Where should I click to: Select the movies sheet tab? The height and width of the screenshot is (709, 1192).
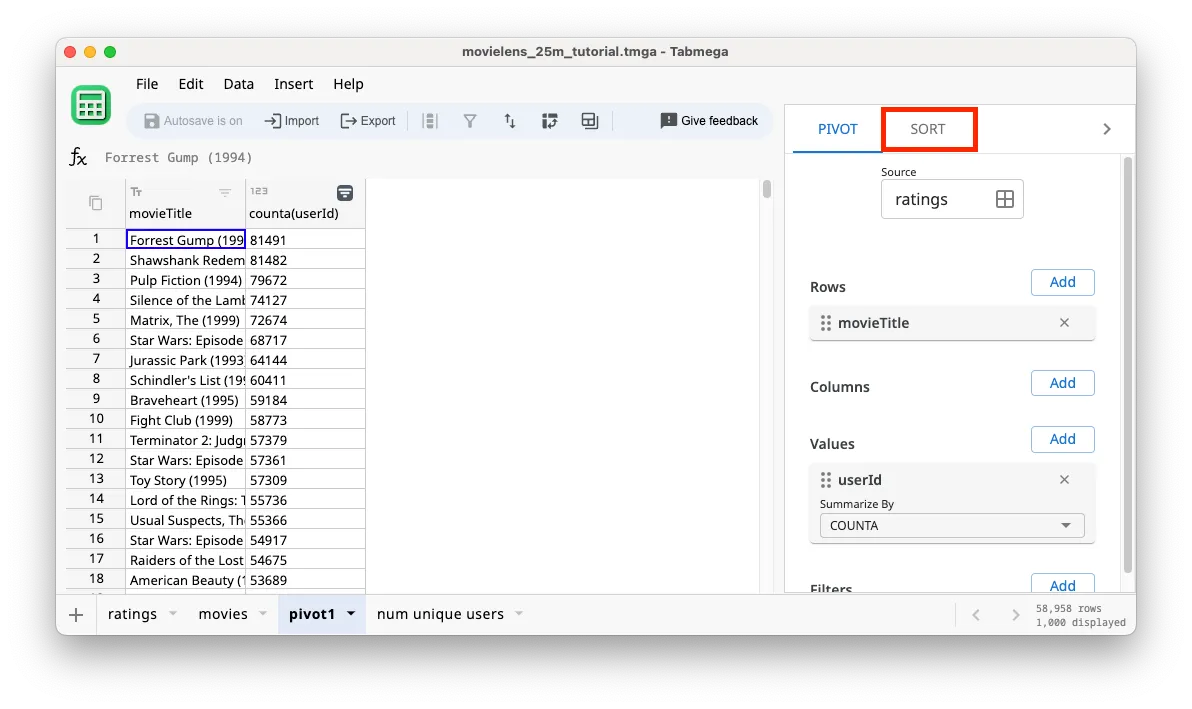(x=224, y=614)
